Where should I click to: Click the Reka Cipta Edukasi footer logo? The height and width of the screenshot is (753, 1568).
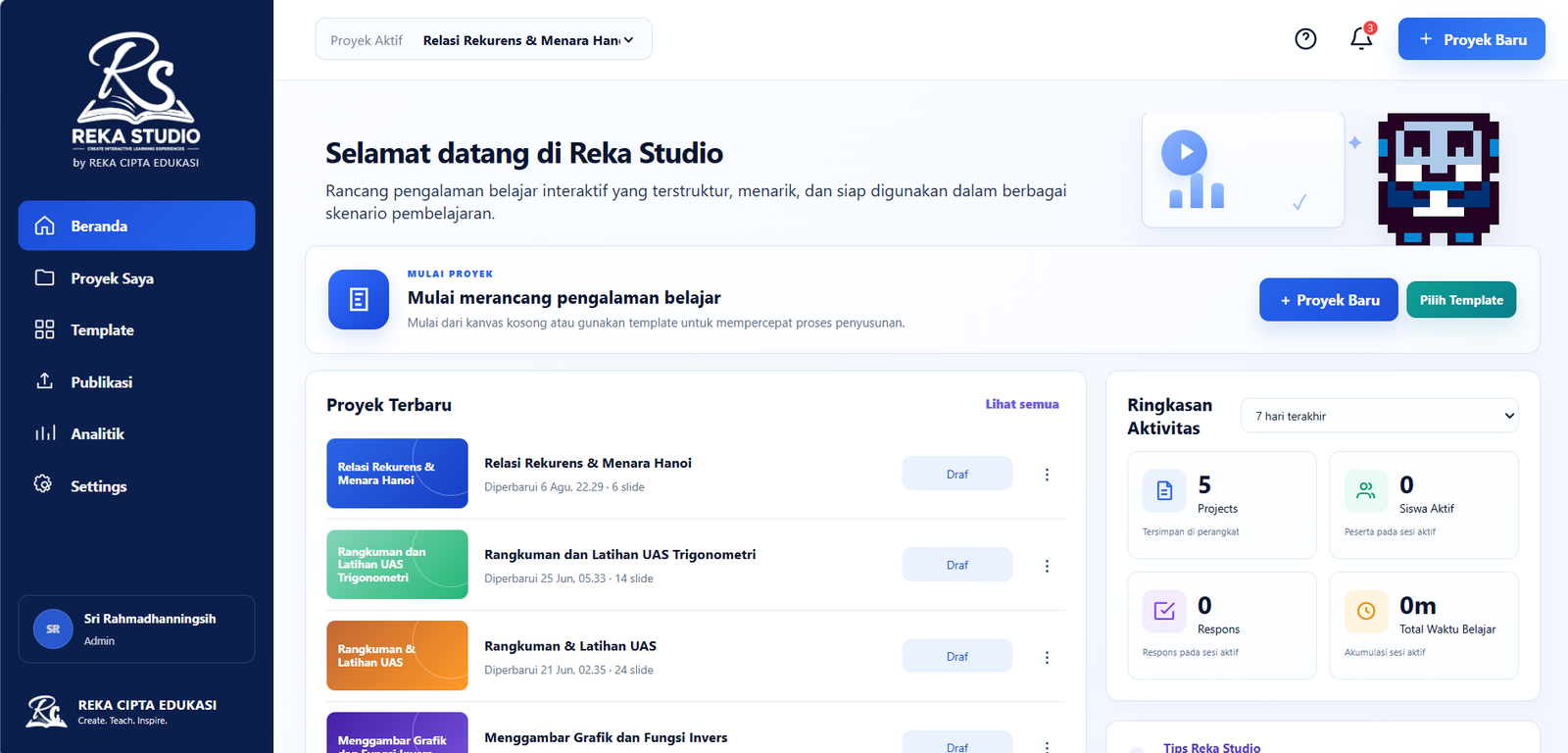(46, 711)
